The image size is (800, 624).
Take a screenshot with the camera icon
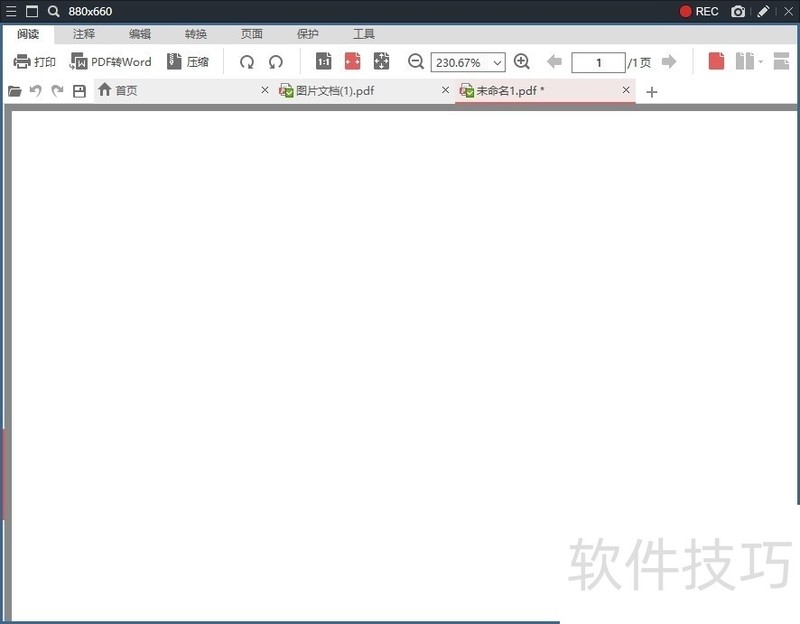tap(738, 11)
